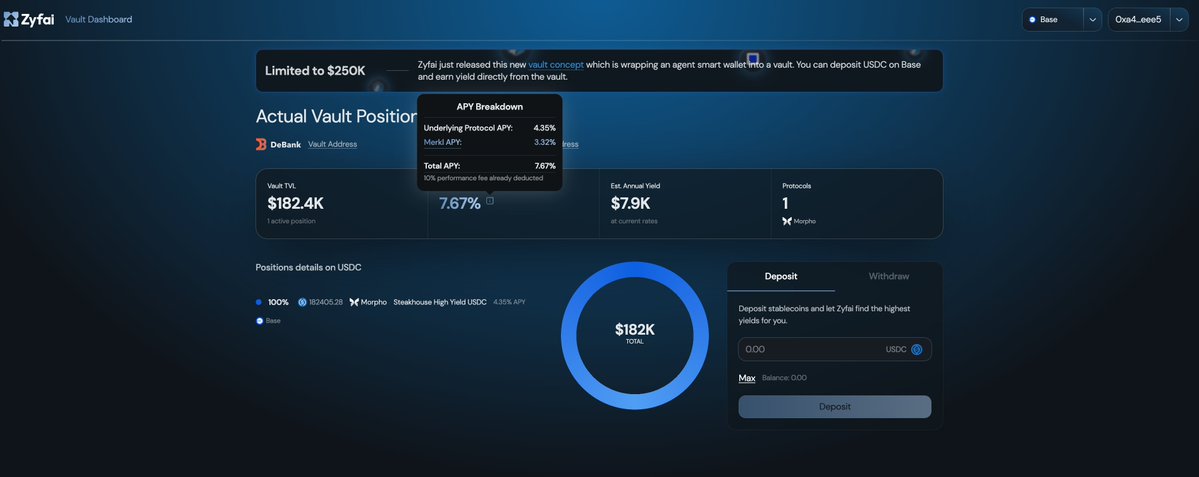Click the $182.4K Vault TVL value

(x=295, y=203)
